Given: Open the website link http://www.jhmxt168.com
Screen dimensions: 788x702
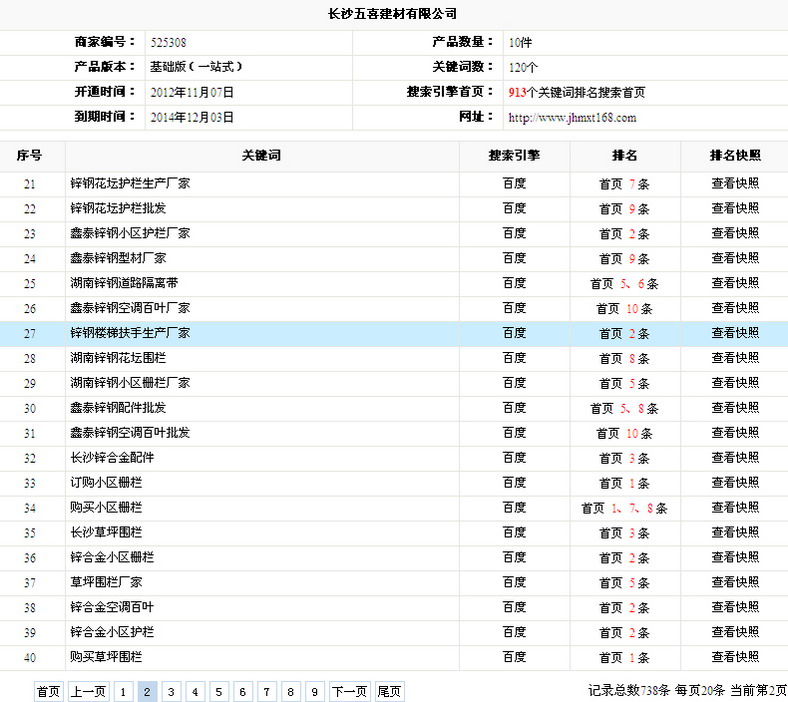Looking at the screenshot, I should pyautogui.click(x=572, y=118).
